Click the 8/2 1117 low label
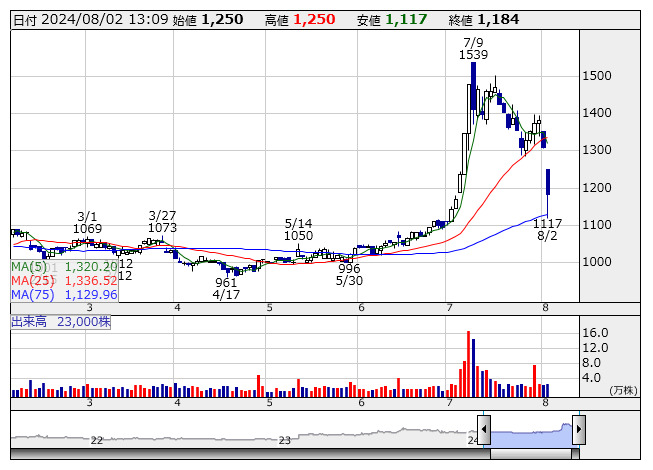Screen dimensions: 653x470 (x=547, y=230)
